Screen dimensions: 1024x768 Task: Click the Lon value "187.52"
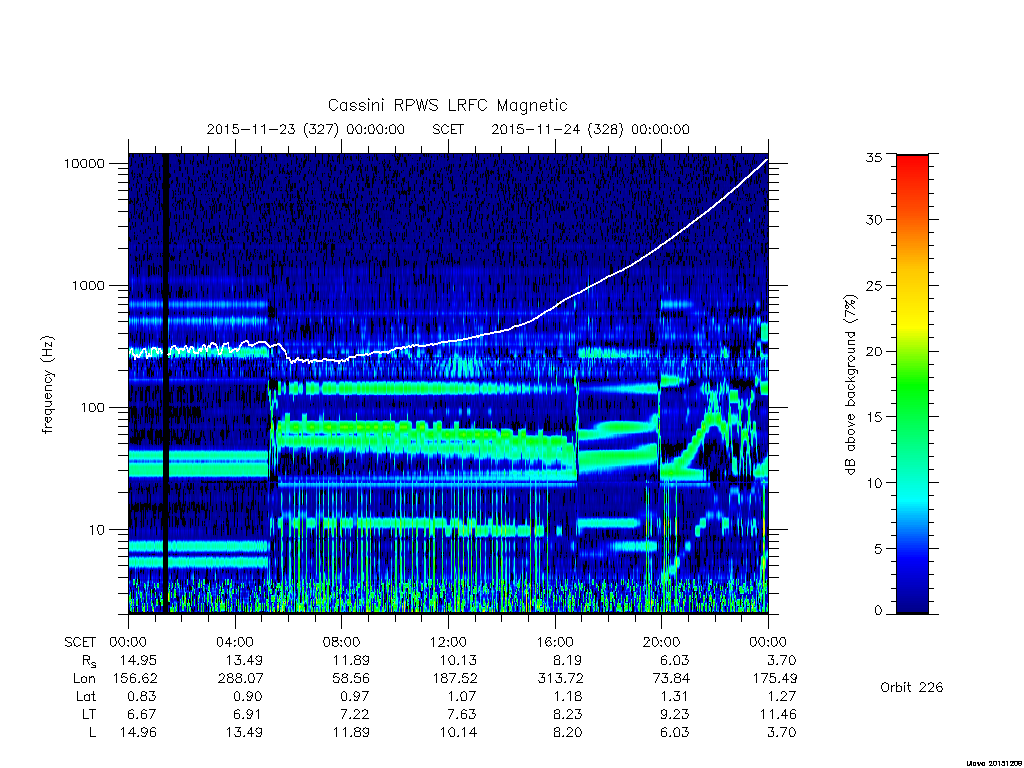(x=455, y=679)
